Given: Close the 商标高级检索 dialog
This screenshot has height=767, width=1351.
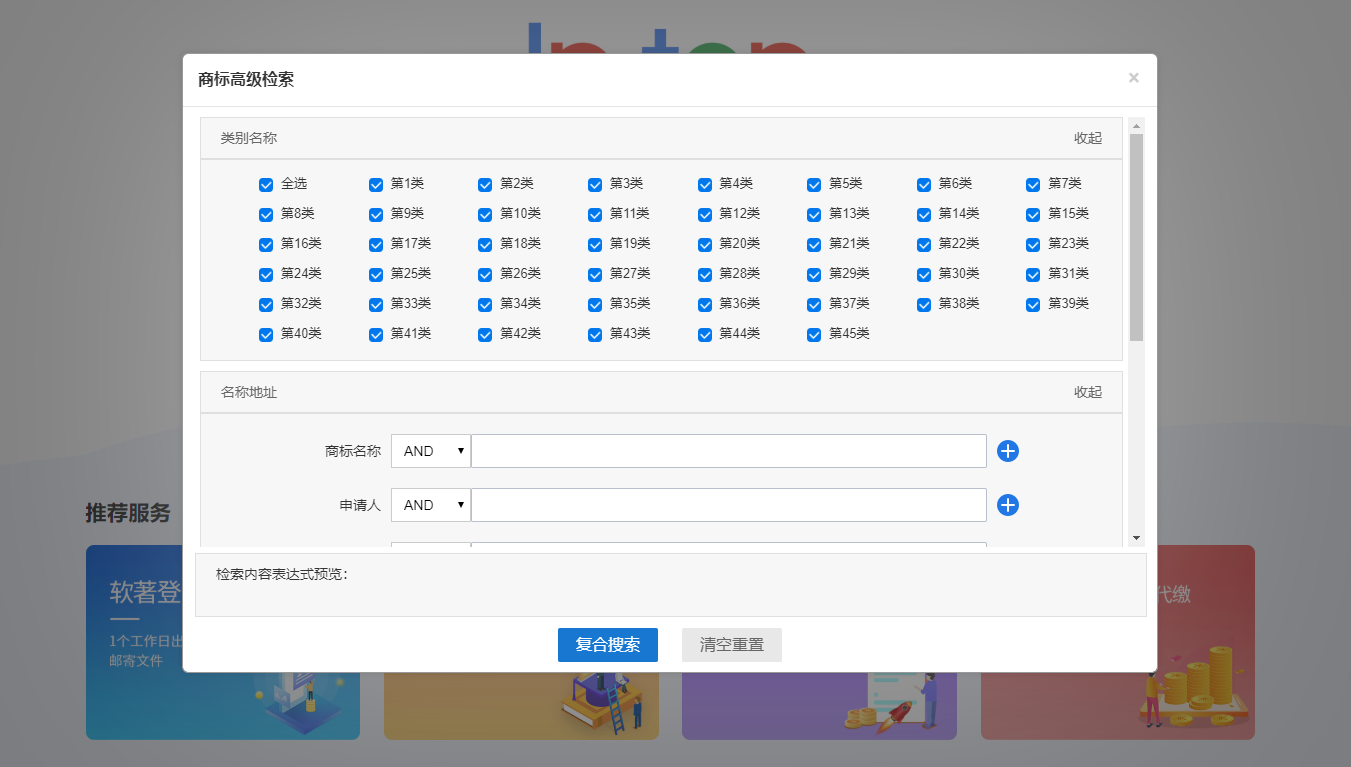Looking at the screenshot, I should click(1133, 78).
